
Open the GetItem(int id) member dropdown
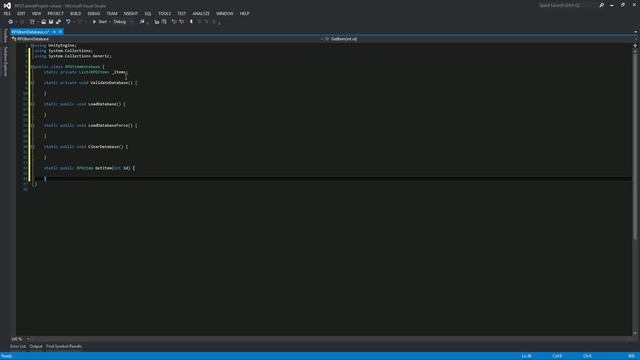pyautogui.click(x=480, y=39)
